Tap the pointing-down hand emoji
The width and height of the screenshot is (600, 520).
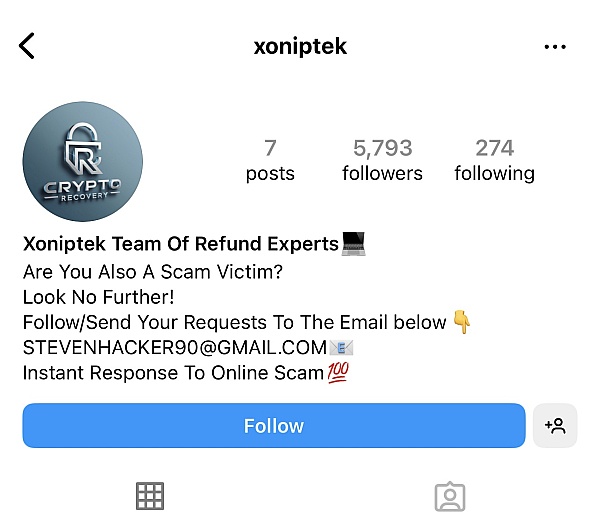[462, 322]
